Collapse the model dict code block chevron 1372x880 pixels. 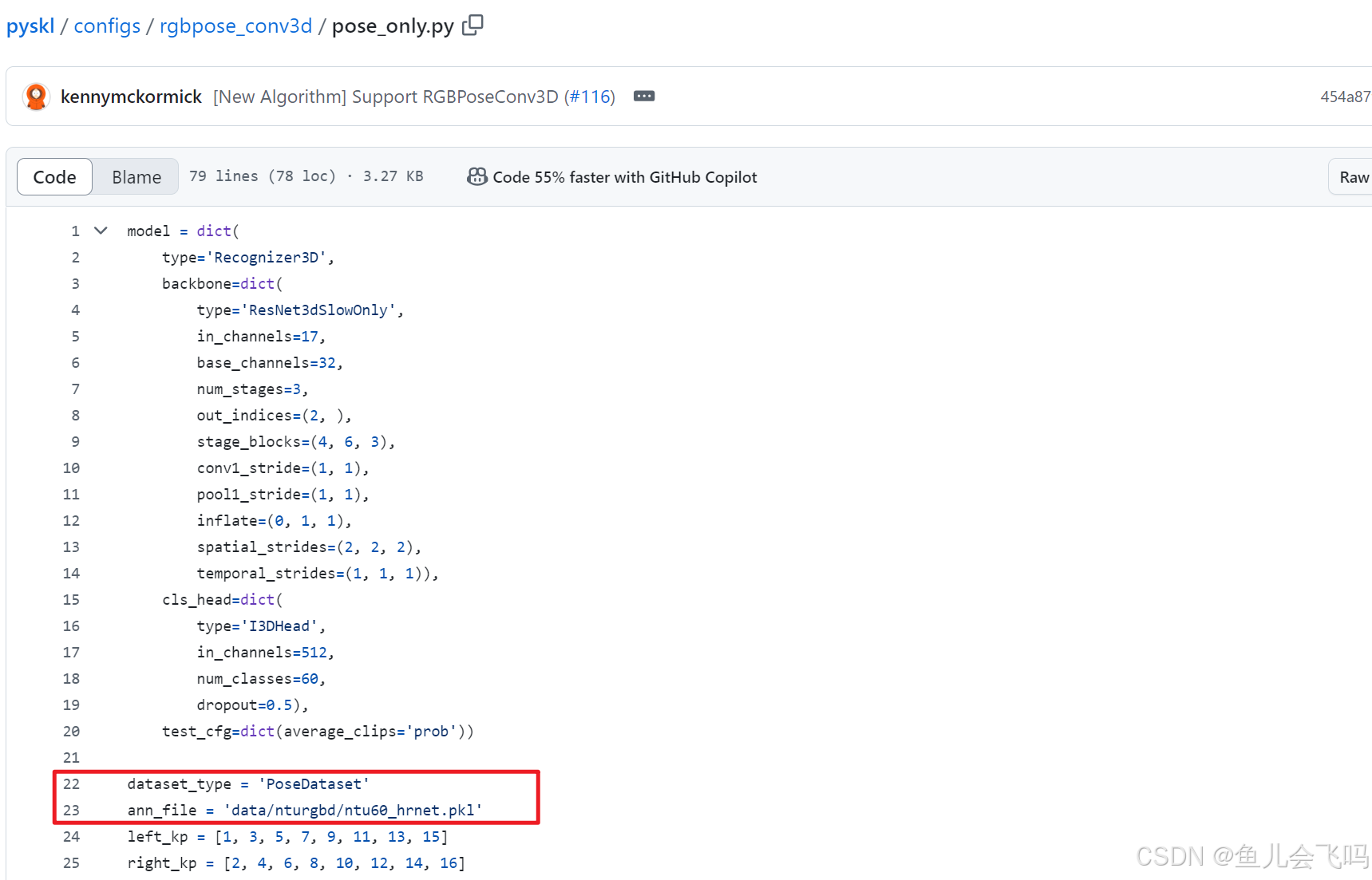click(100, 230)
